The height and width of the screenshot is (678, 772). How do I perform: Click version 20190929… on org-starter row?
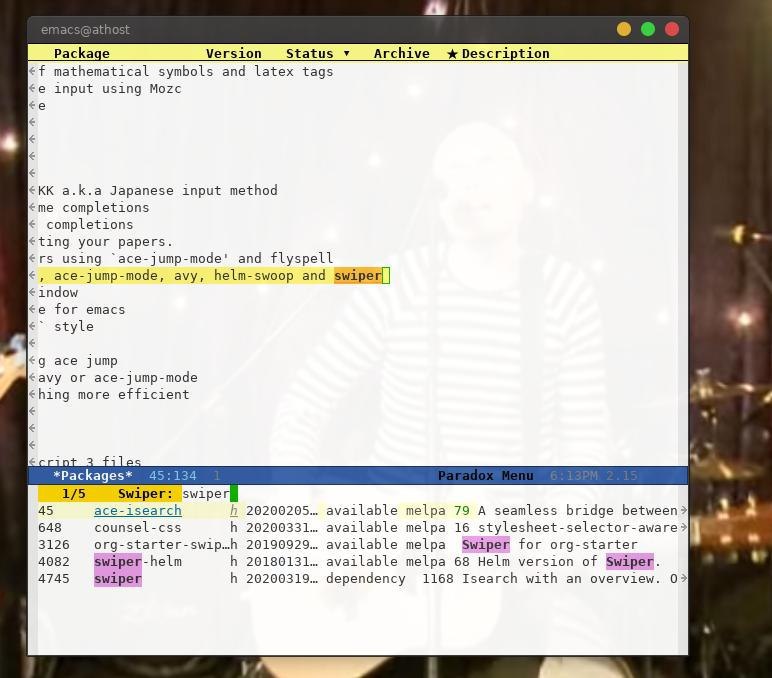(282, 545)
